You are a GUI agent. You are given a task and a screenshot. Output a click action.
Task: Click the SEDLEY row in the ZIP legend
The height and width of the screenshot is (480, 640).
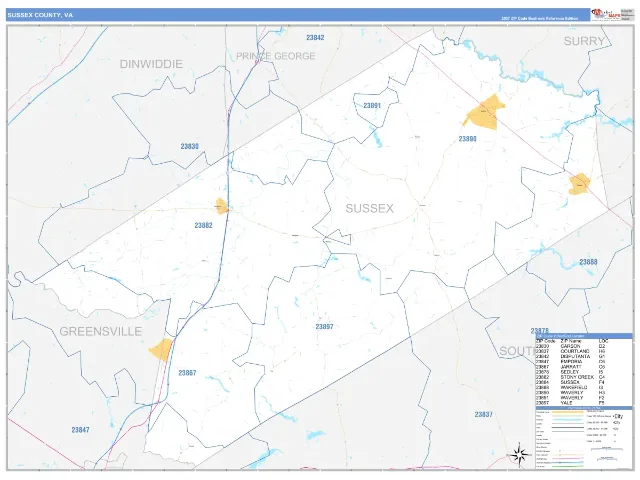pyautogui.click(x=571, y=372)
